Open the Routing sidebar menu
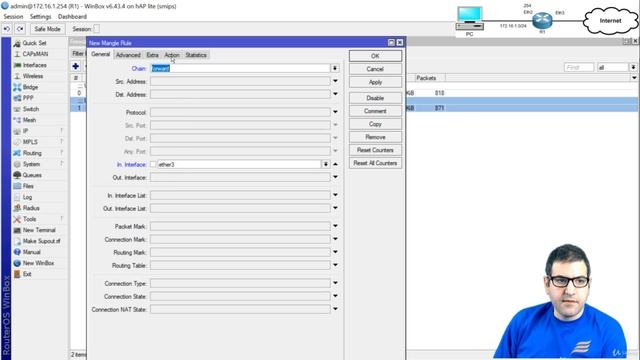The height and width of the screenshot is (360, 640). click(32, 153)
